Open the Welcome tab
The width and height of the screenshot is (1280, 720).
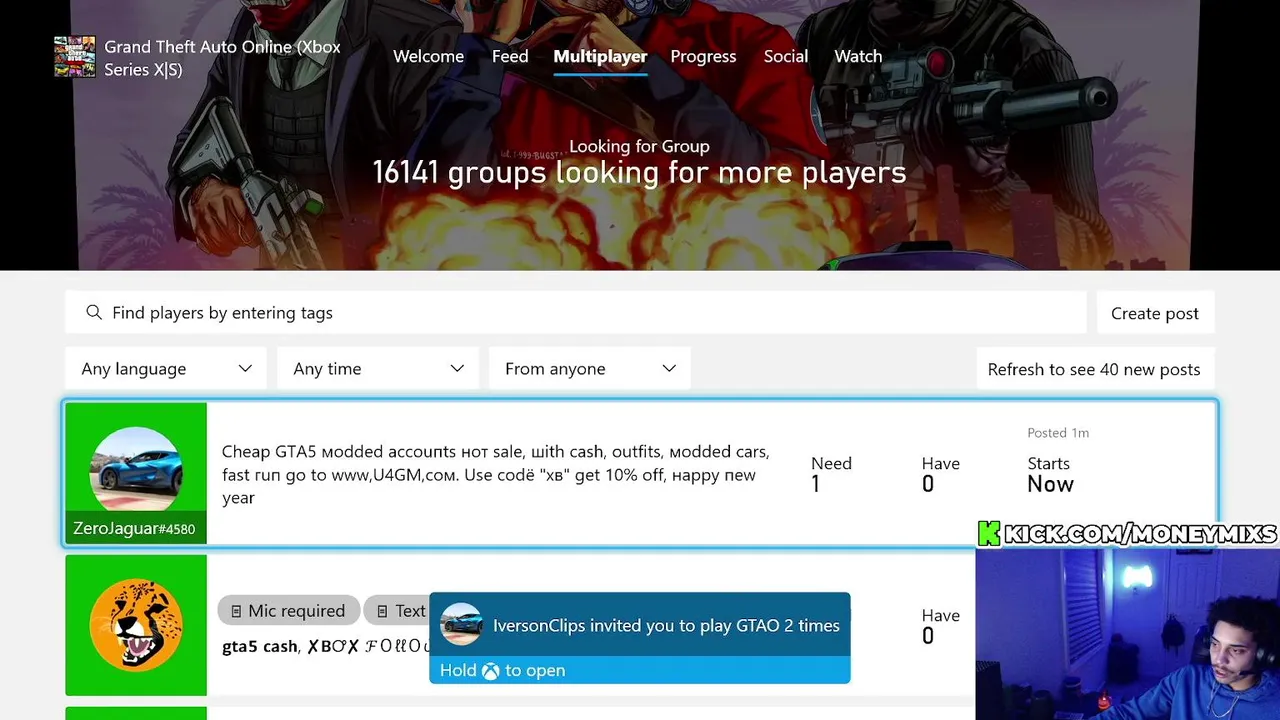428,56
